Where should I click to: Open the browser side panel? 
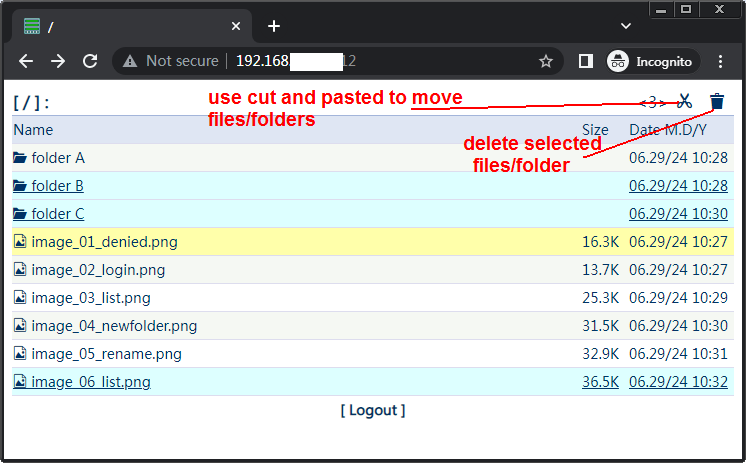(x=586, y=61)
